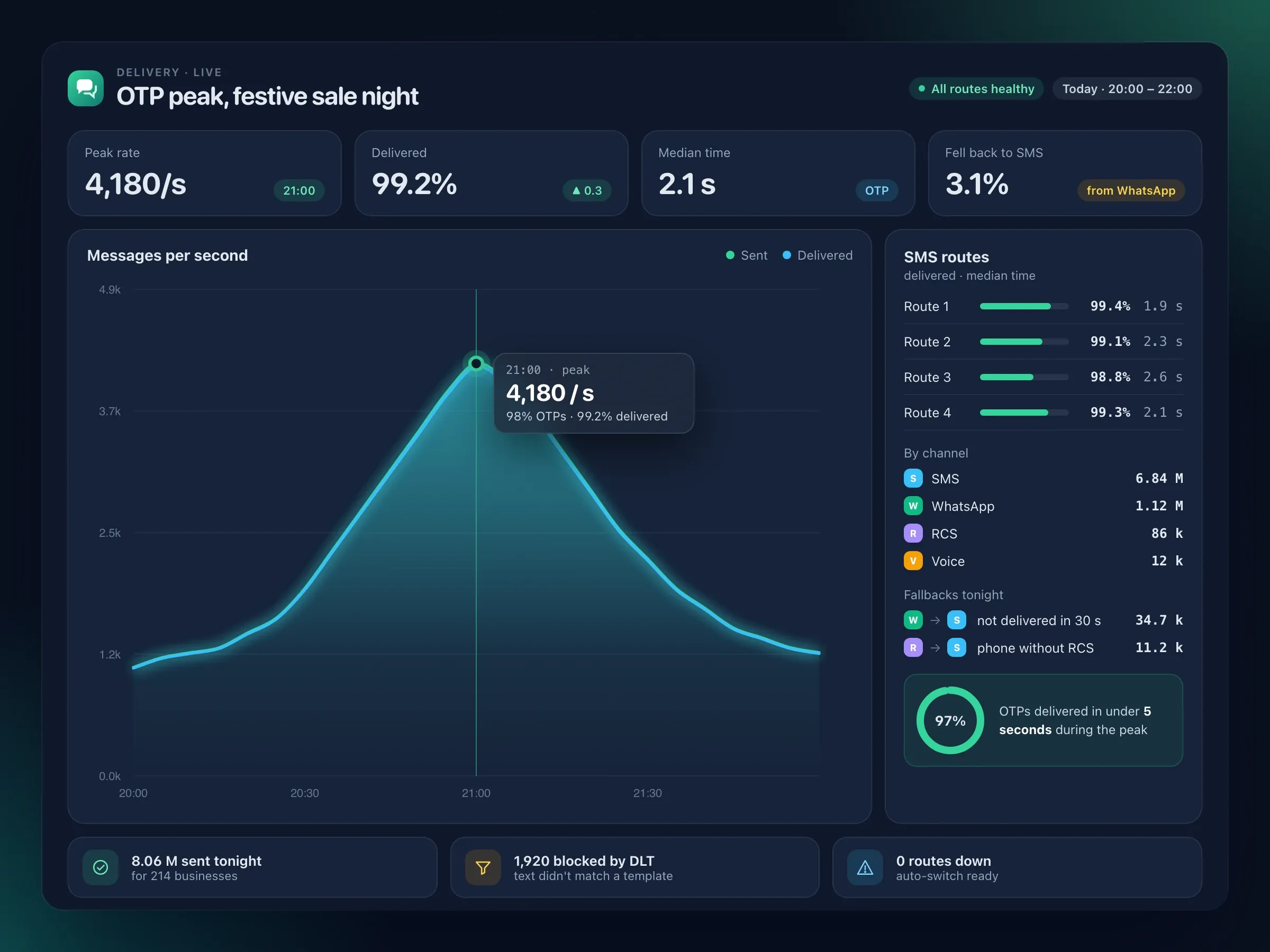The width and height of the screenshot is (1270, 952).
Task: Click the Route 2 label
Action: 927,342
